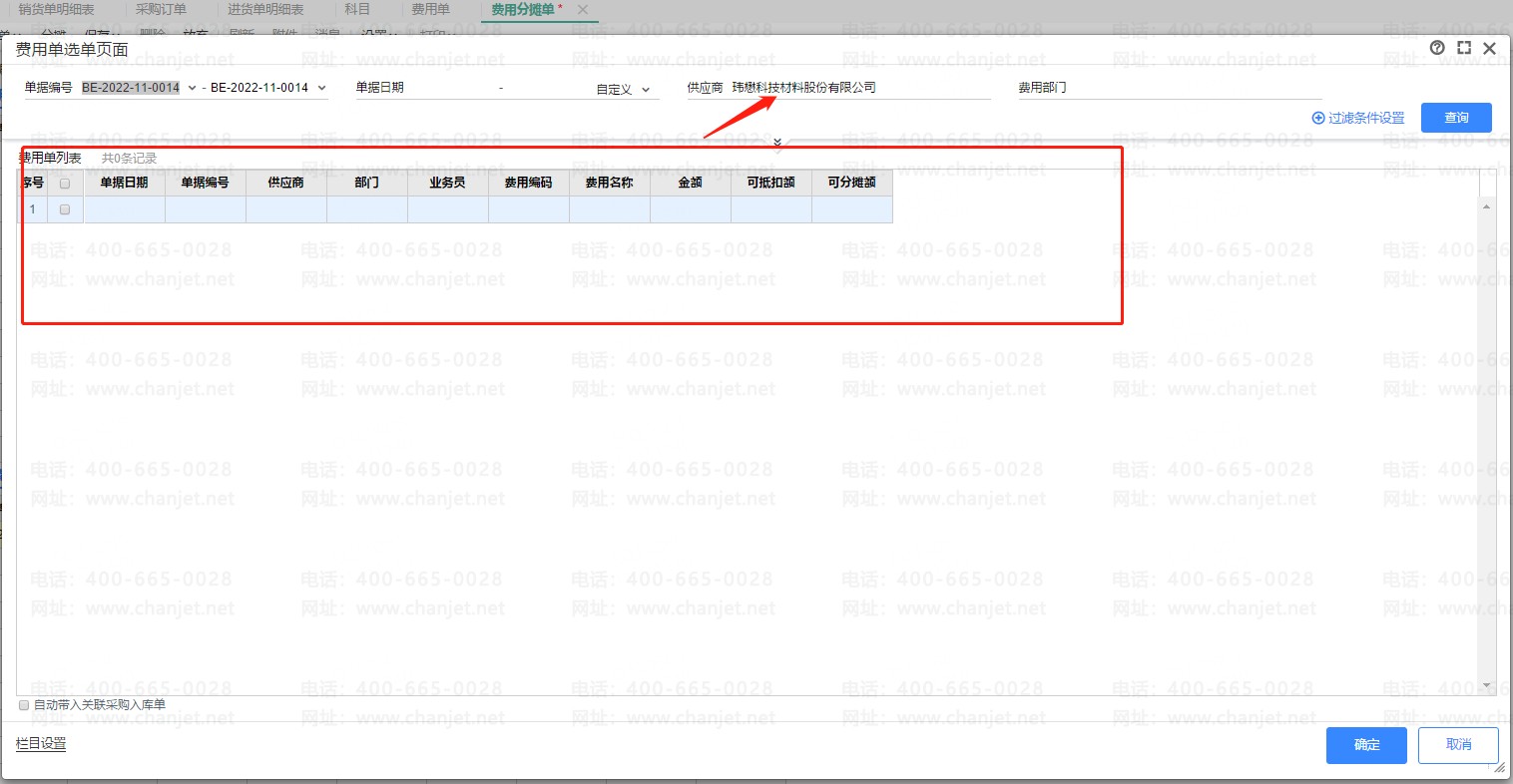1513x784 pixels.
Task: Click the 金额 column header
Action: (691, 183)
